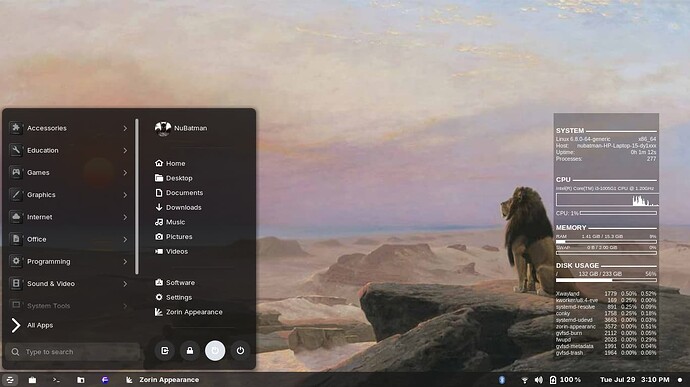Open the Bluetooth tray indicator
This screenshot has height=387, width=690.
502,380
